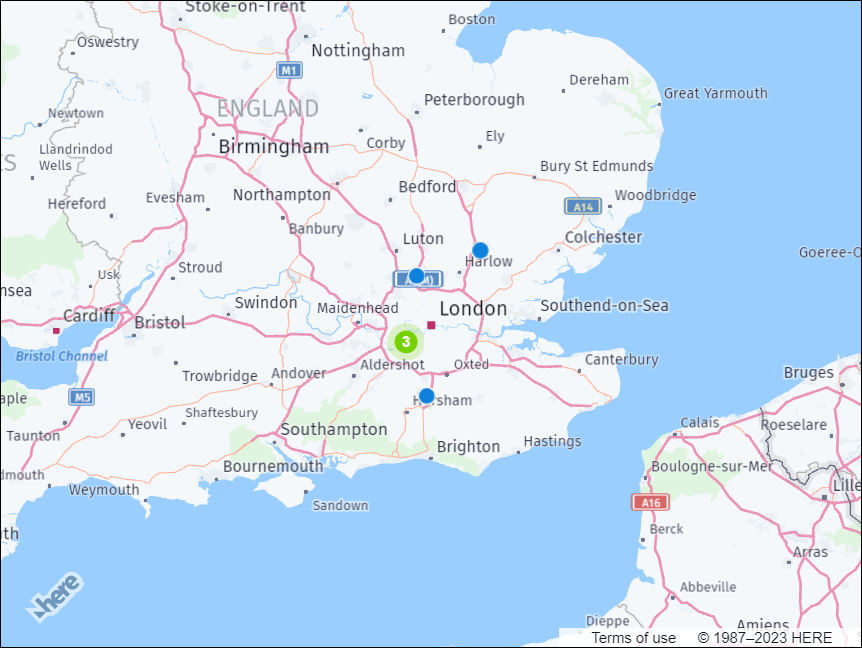Viewport: 862px width, 648px height.
Task: Click the A14 road shield near Woodbridge
Action: (x=581, y=206)
